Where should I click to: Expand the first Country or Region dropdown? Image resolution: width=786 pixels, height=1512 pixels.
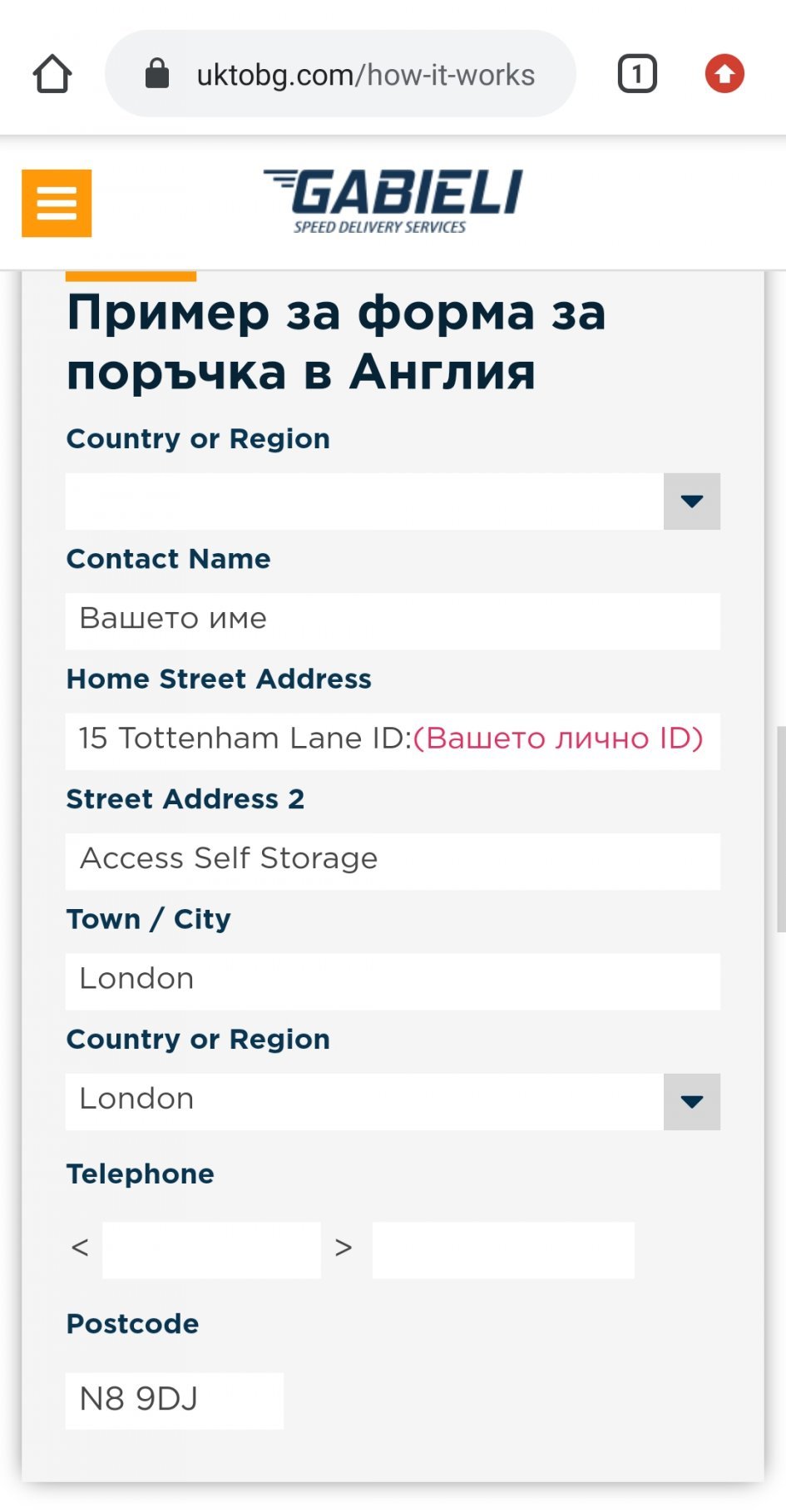691,502
